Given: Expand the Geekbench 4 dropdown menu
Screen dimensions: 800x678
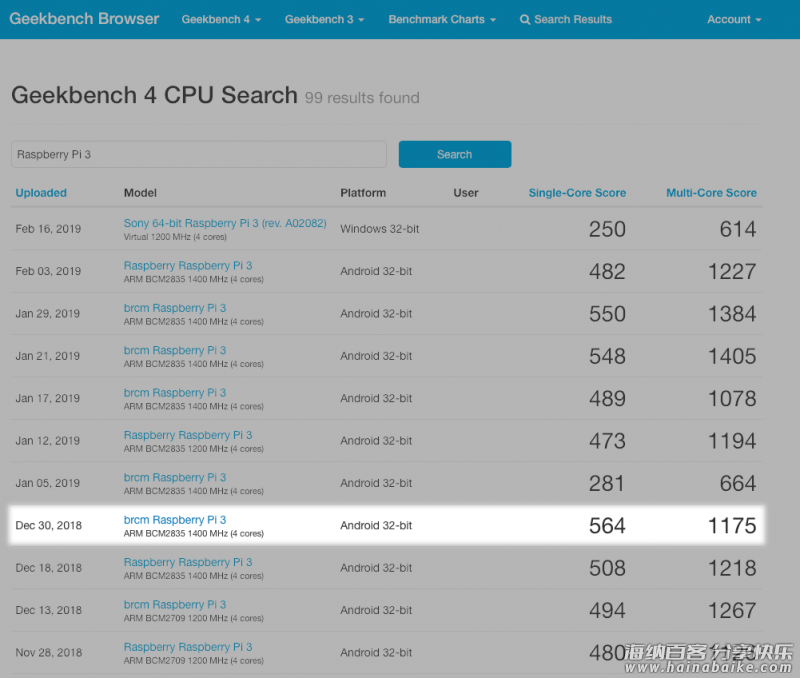Looking at the screenshot, I should 221,19.
